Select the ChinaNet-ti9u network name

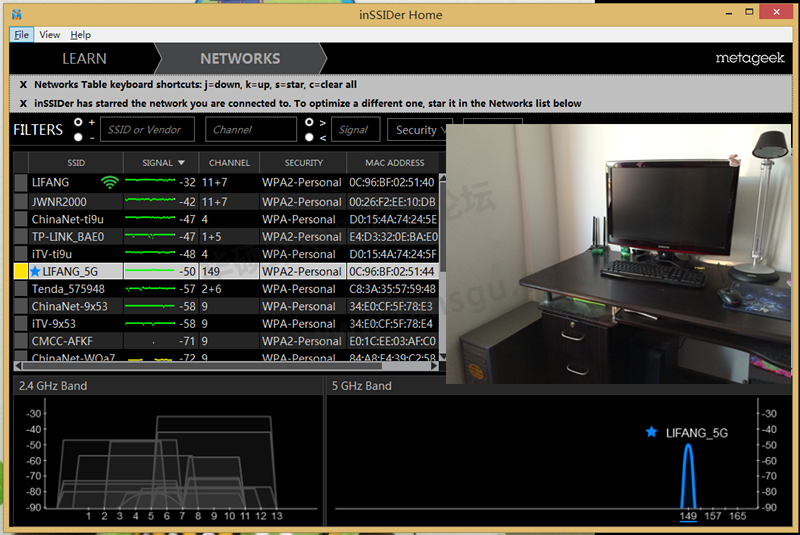pos(68,219)
